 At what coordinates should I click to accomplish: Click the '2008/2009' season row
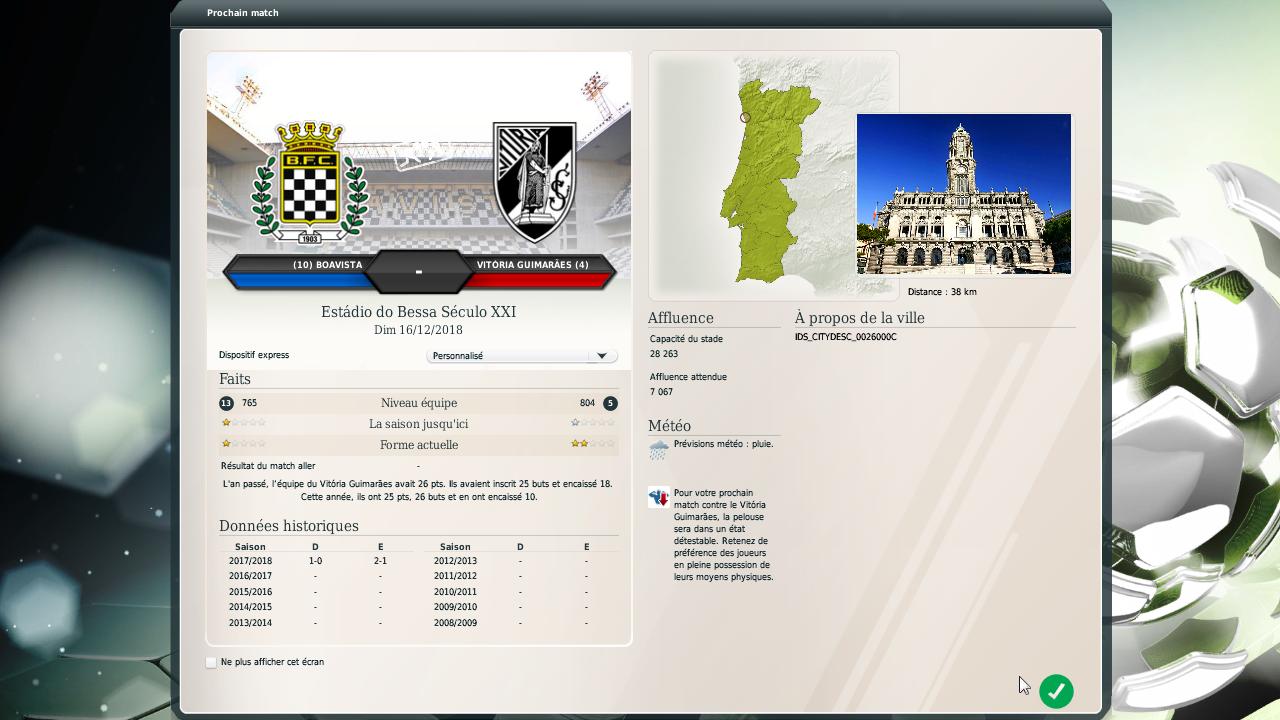(520, 623)
